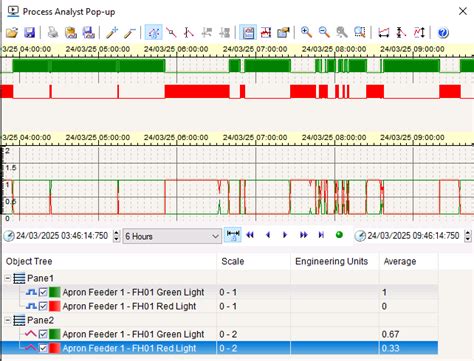Viewport: 474px width, 361px height.
Task: Collapse the Pane2 tree node
Action: pos(7,320)
